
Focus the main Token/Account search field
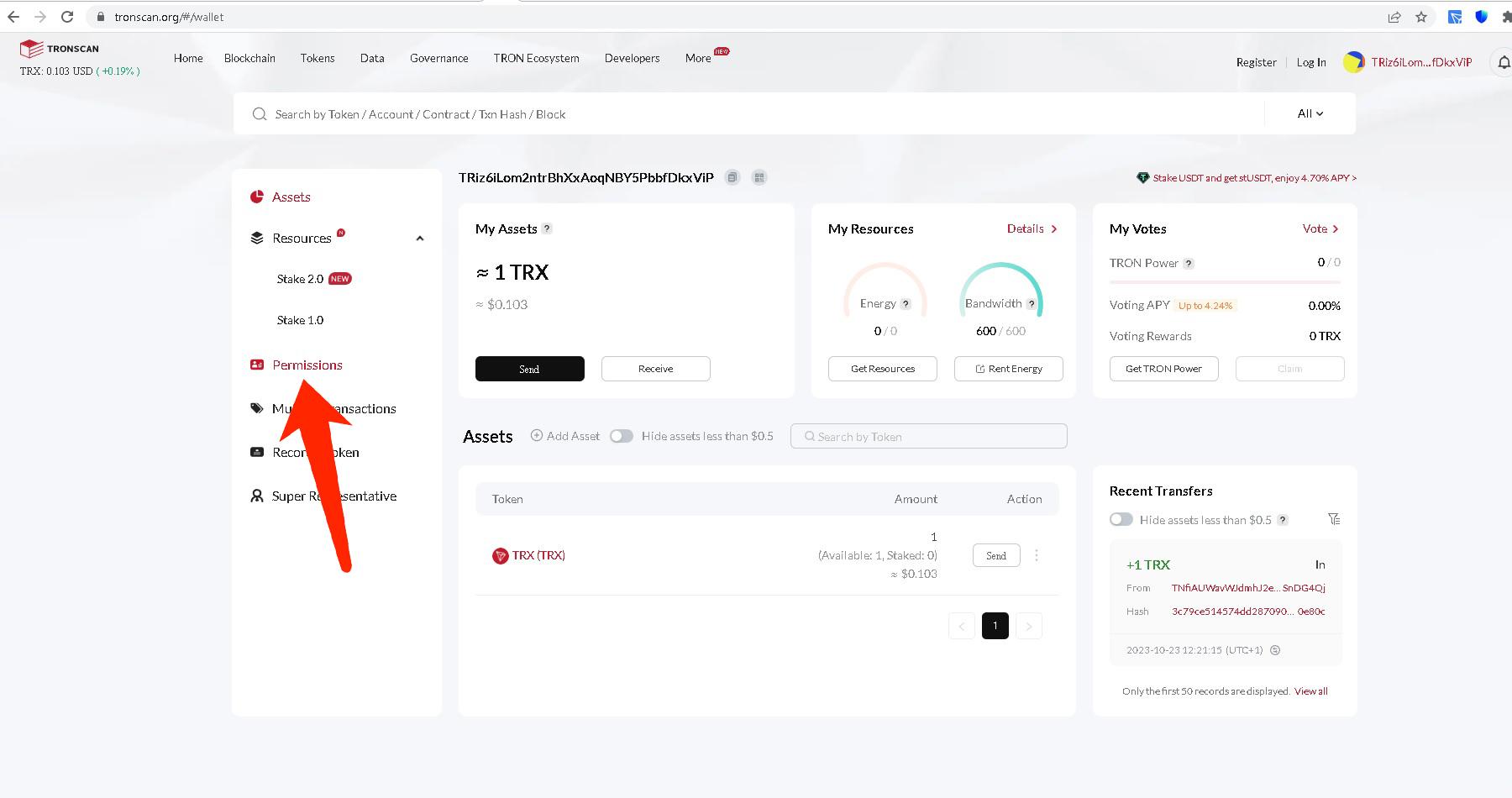pos(748,113)
